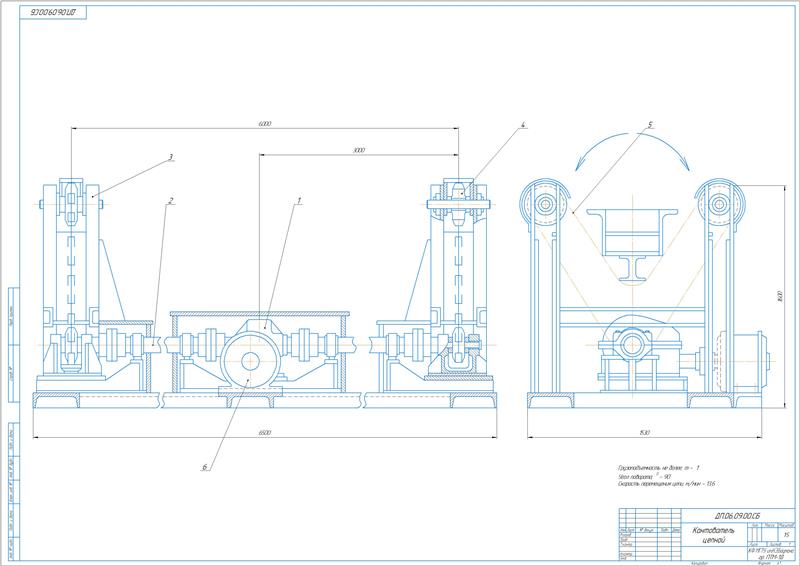Click the "6500" overall length dimension
Image resolution: width=800 pixels, height=566 pixels.
(x=264, y=433)
